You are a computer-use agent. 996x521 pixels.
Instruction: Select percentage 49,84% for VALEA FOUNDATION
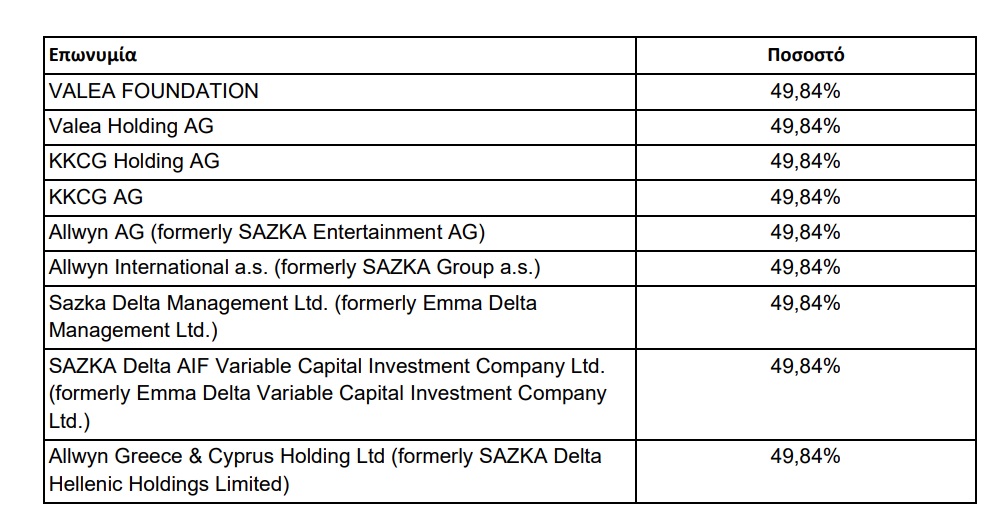point(805,91)
